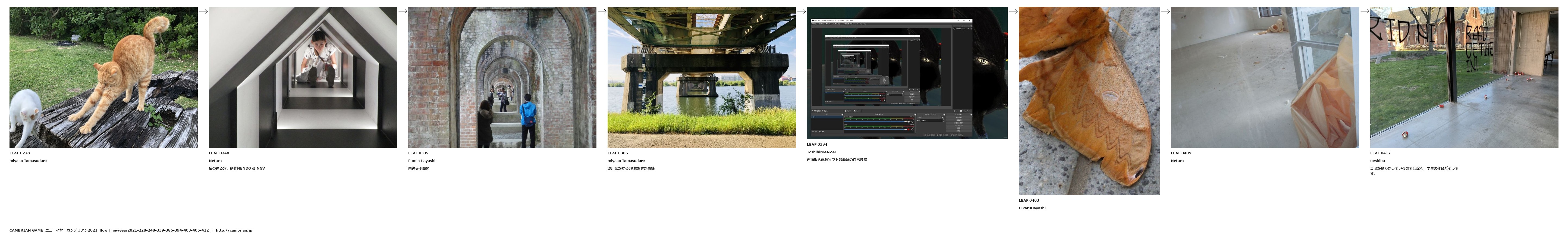
Task: Open the empty concrete room photo
Action: 1265,77
